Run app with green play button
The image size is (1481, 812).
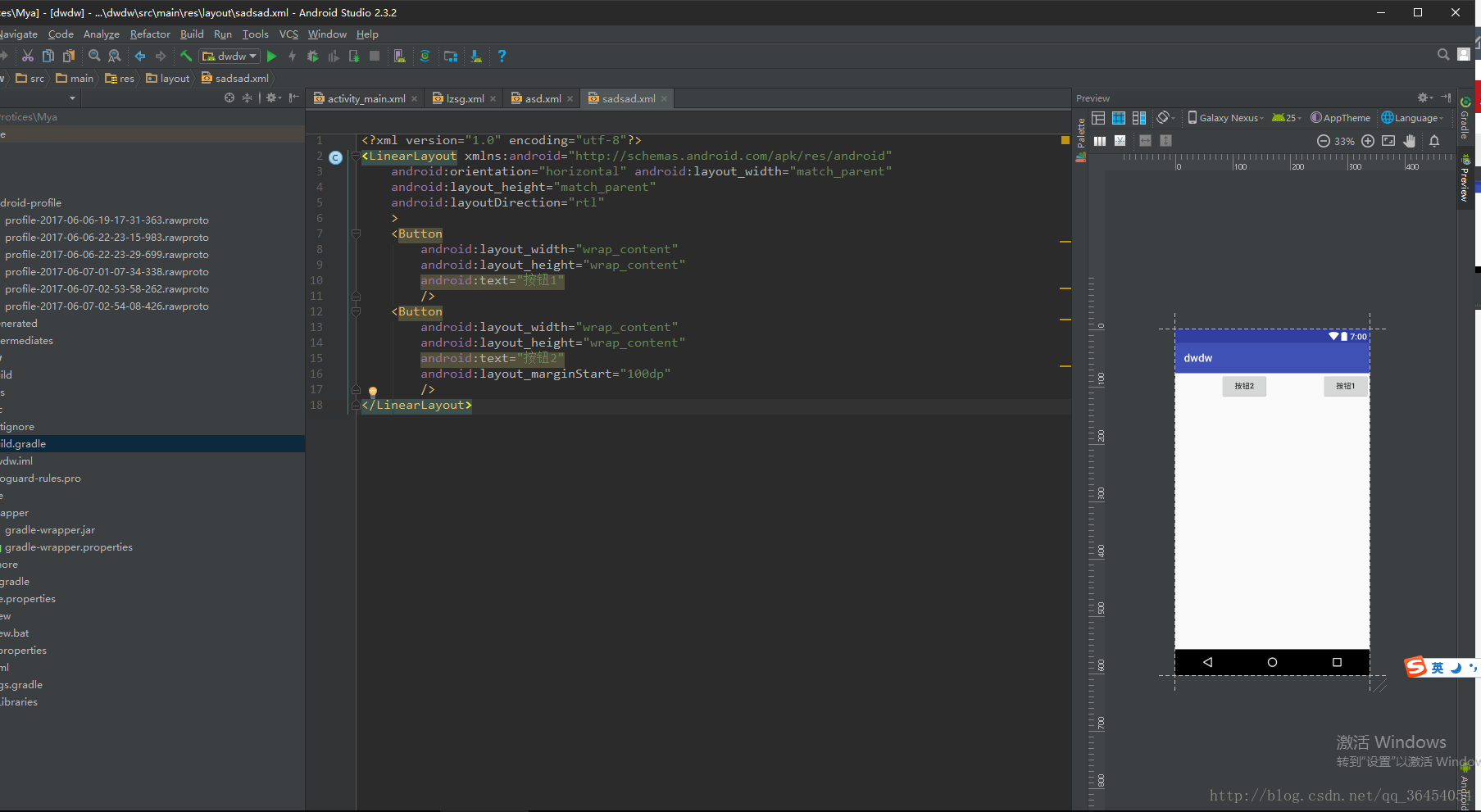272,56
